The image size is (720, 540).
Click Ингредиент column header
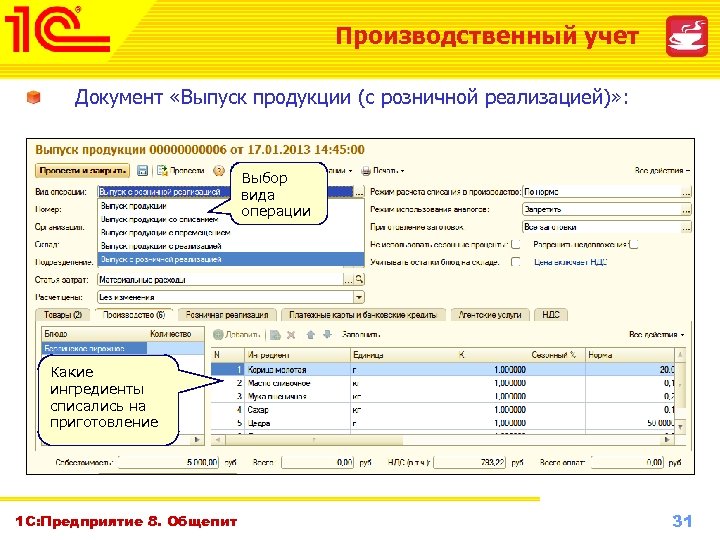(x=298, y=355)
